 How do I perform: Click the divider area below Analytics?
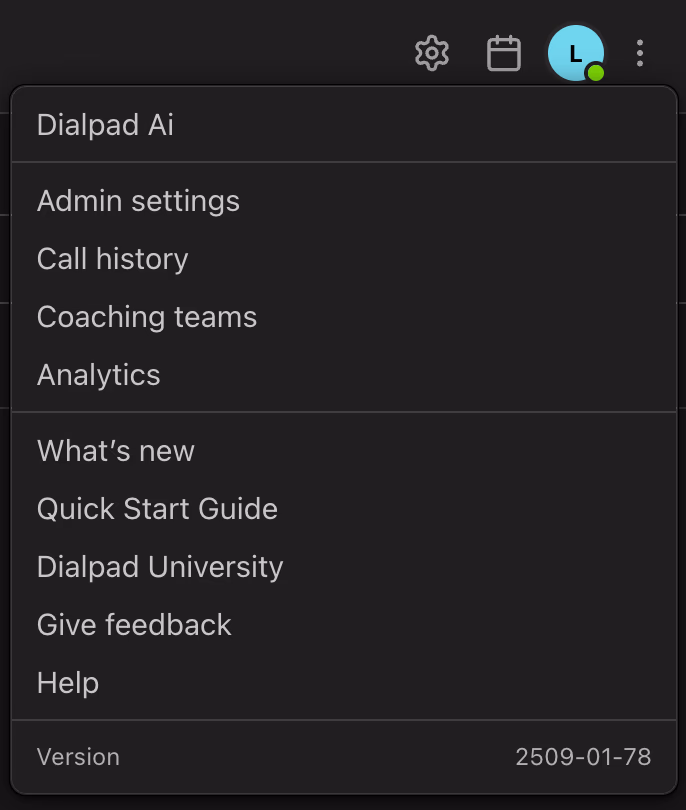343,410
